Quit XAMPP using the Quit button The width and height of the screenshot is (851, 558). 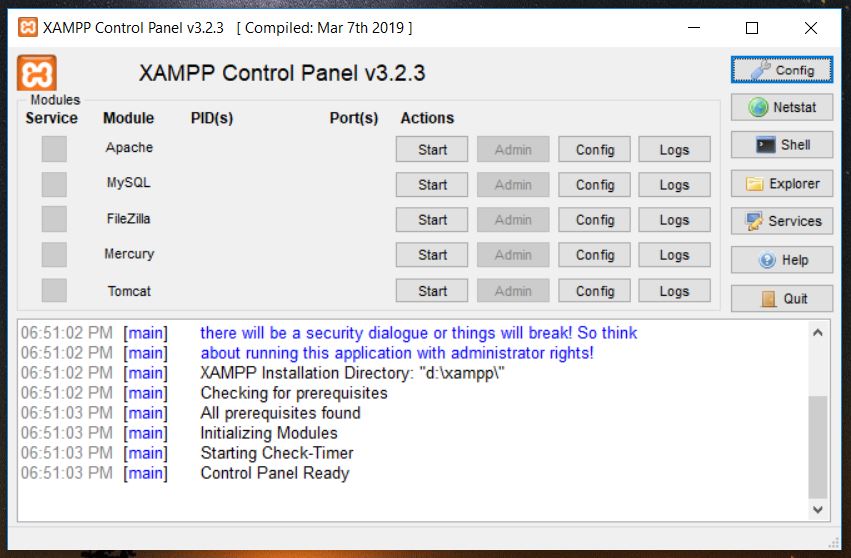click(x=782, y=299)
